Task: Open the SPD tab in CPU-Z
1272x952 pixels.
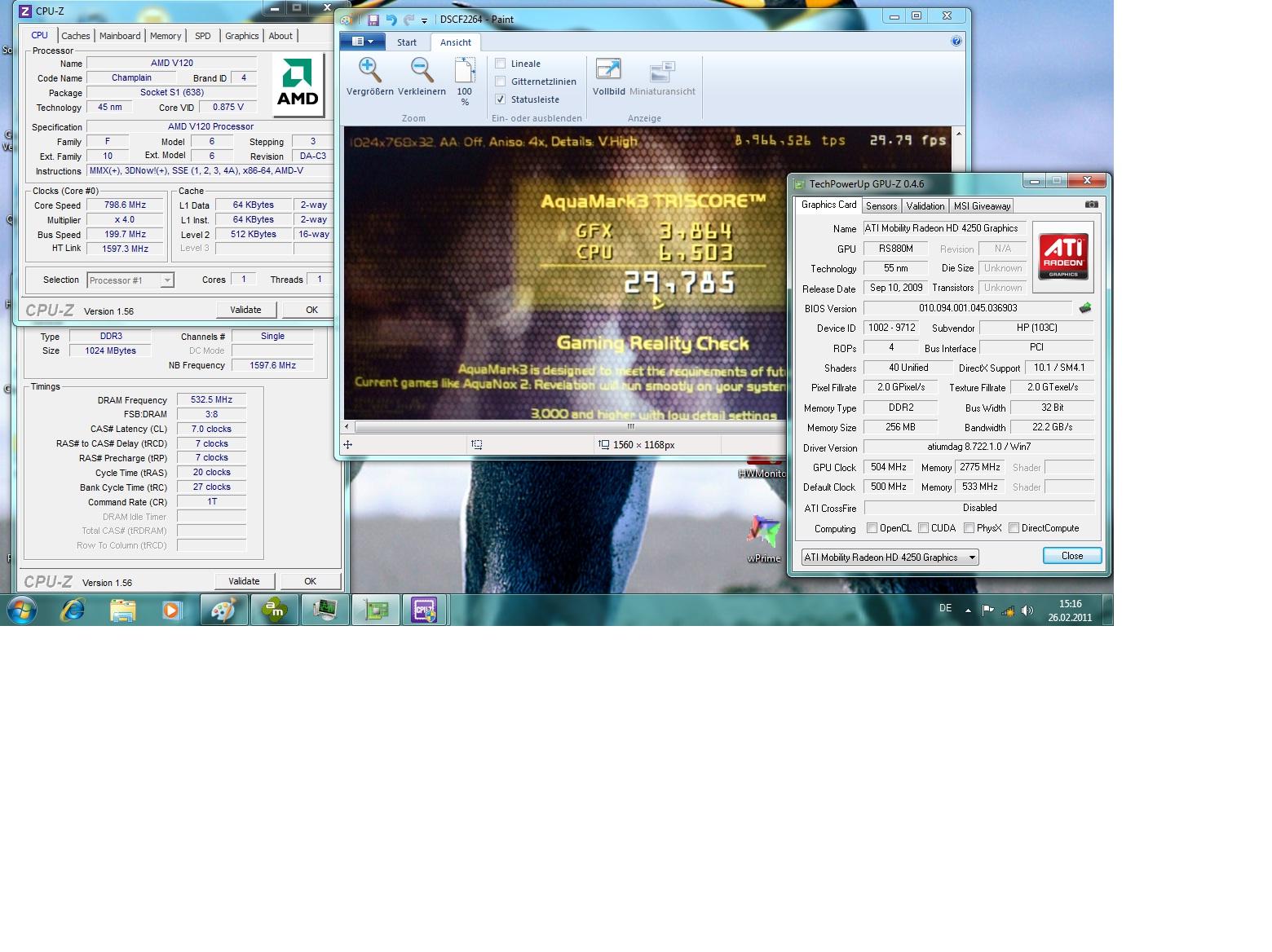Action: point(203,36)
